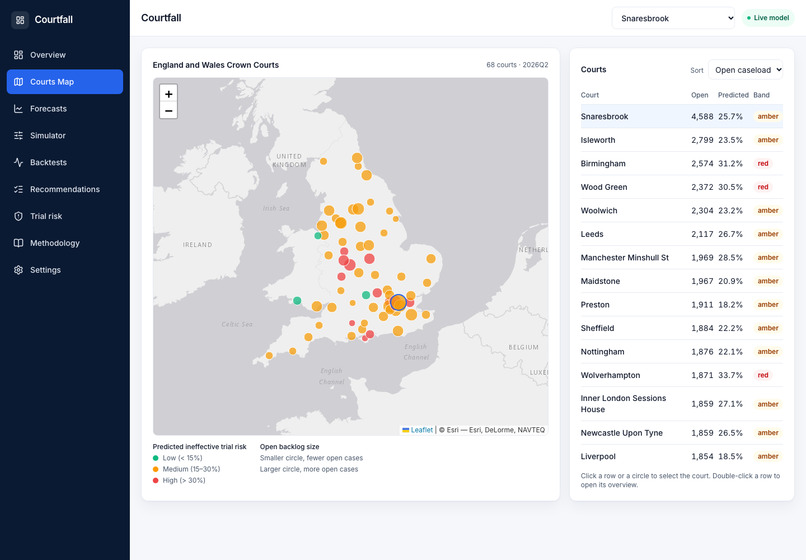Screen dimensions: 806x560
Task: Select the Wolverhampton court row
Action: pos(682,375)
